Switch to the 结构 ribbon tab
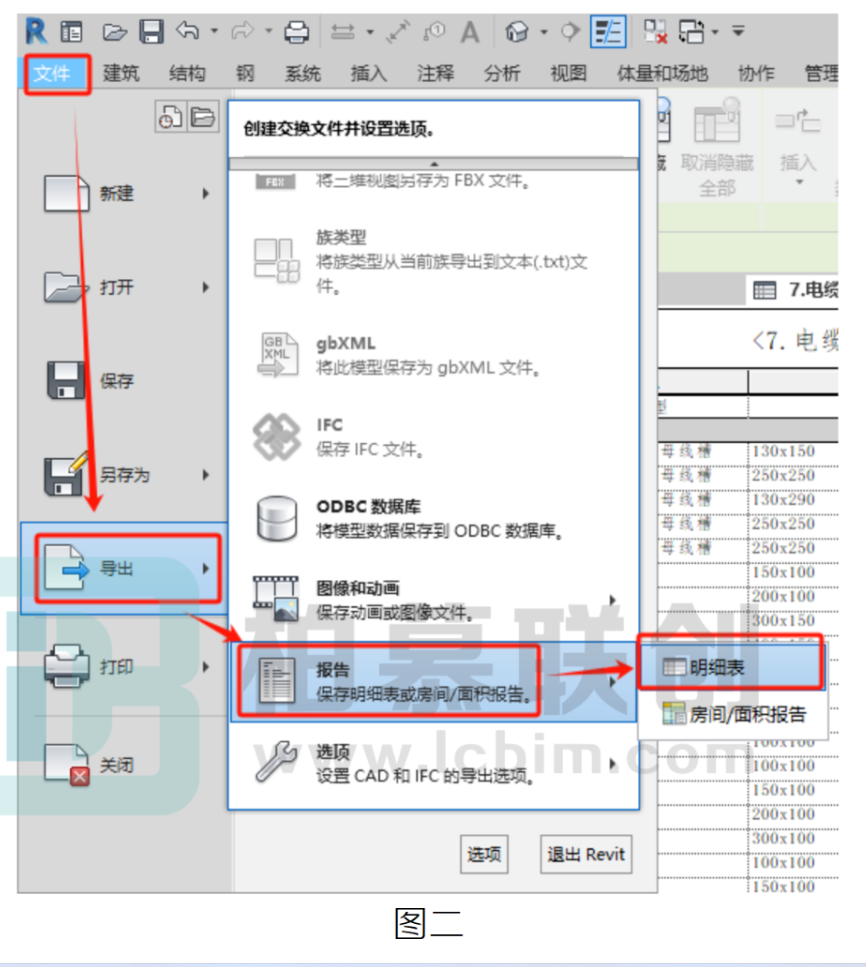Image resolution: width=866 pixels, height=967 pixels. 188,74
